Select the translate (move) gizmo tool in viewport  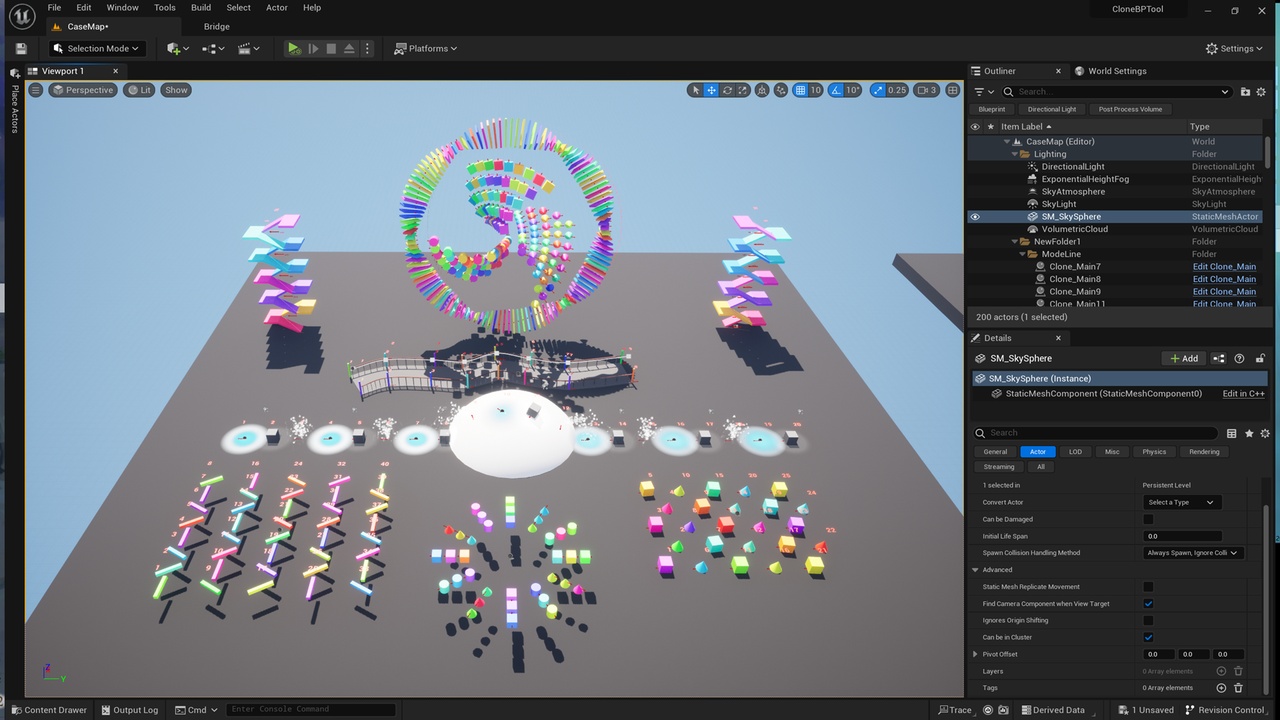[x=711, y=90]
